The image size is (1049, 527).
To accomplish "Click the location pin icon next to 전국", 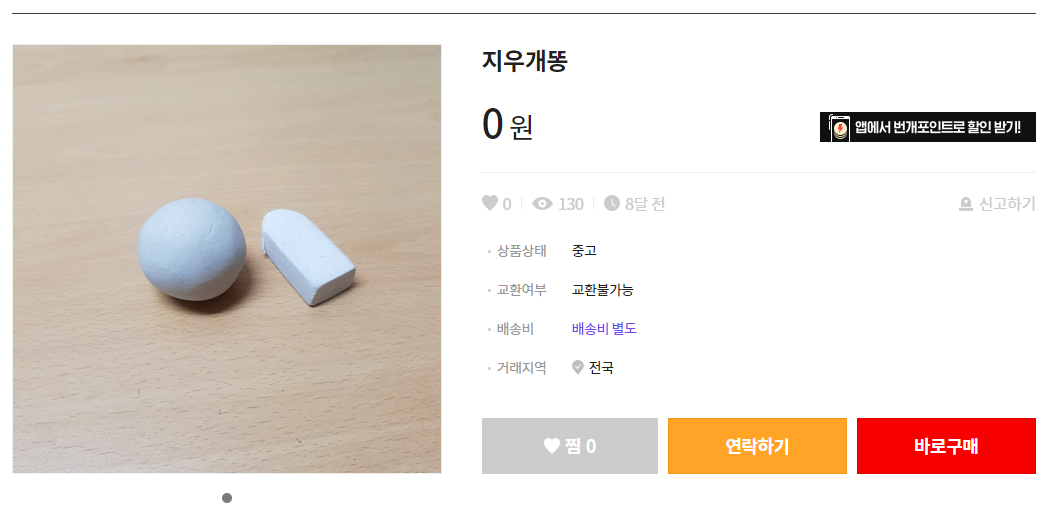I will [x=577, y=367].
